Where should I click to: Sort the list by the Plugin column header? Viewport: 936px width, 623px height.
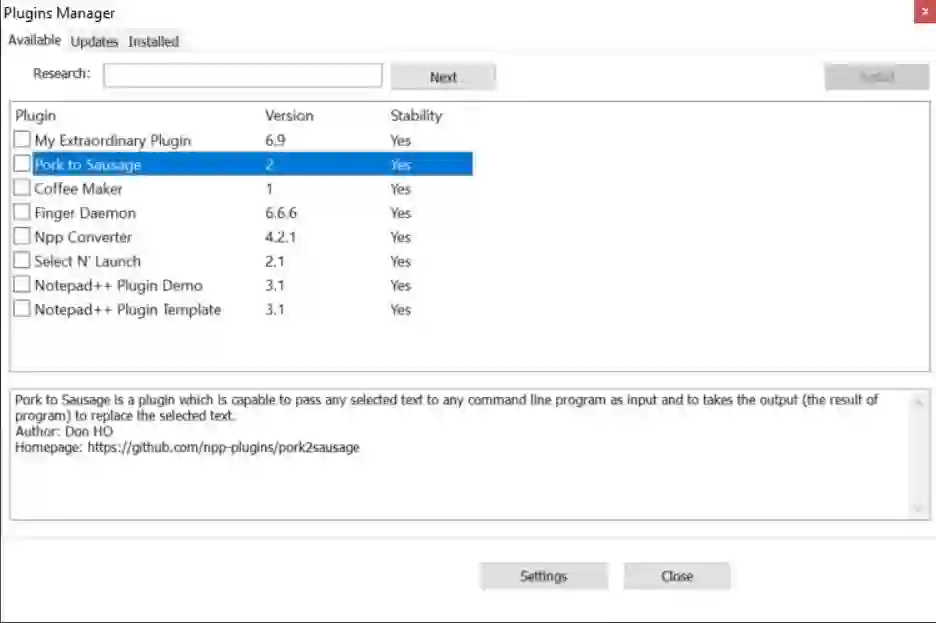36,115
